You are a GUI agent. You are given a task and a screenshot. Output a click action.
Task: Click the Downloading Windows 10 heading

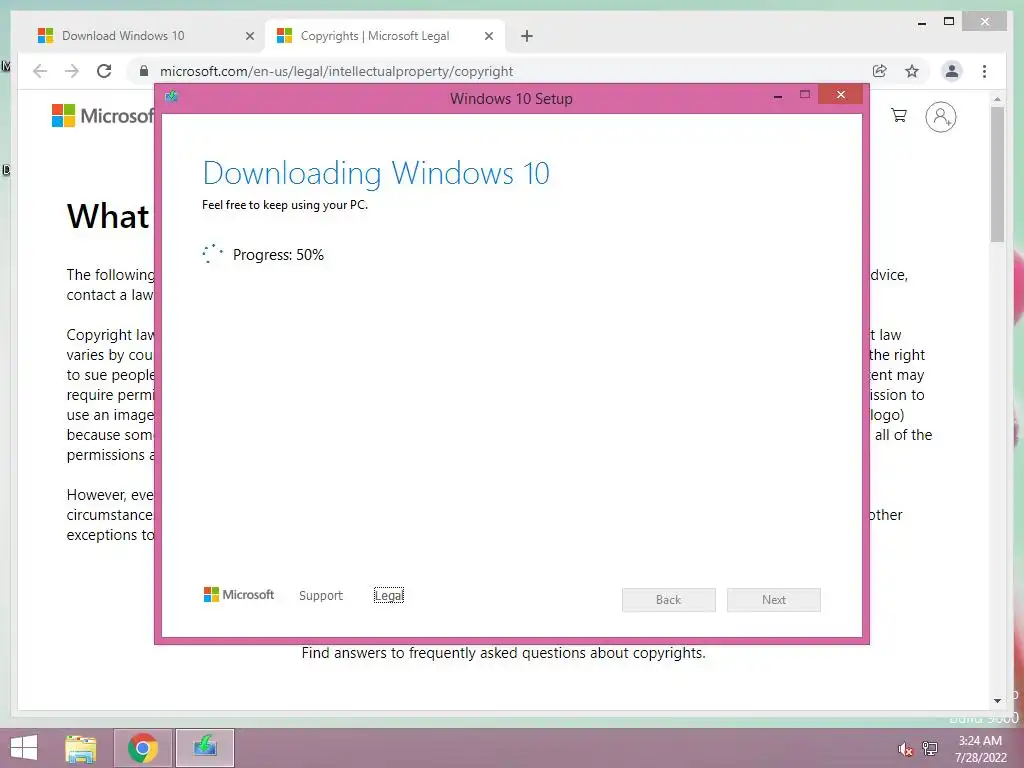tap(376, 173)
